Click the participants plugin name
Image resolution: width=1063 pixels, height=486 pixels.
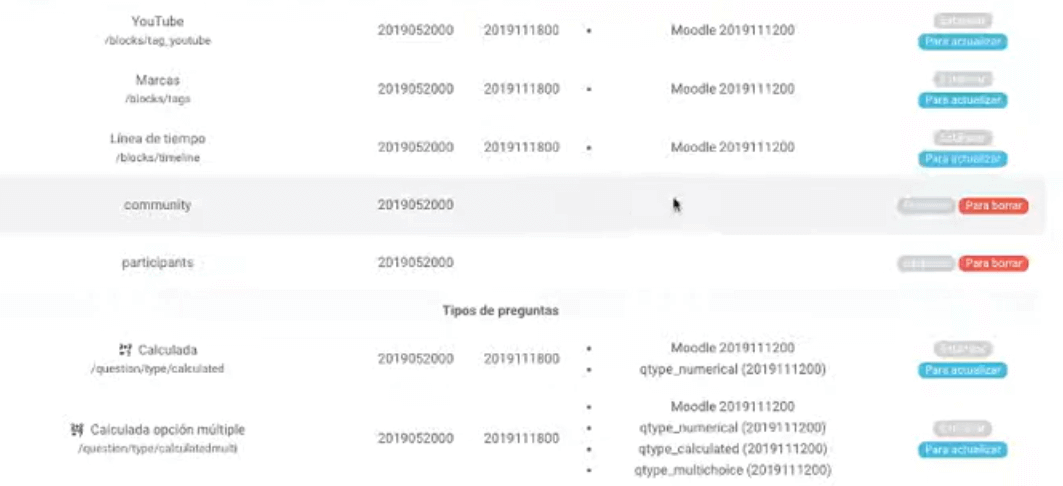pos(157,262)
